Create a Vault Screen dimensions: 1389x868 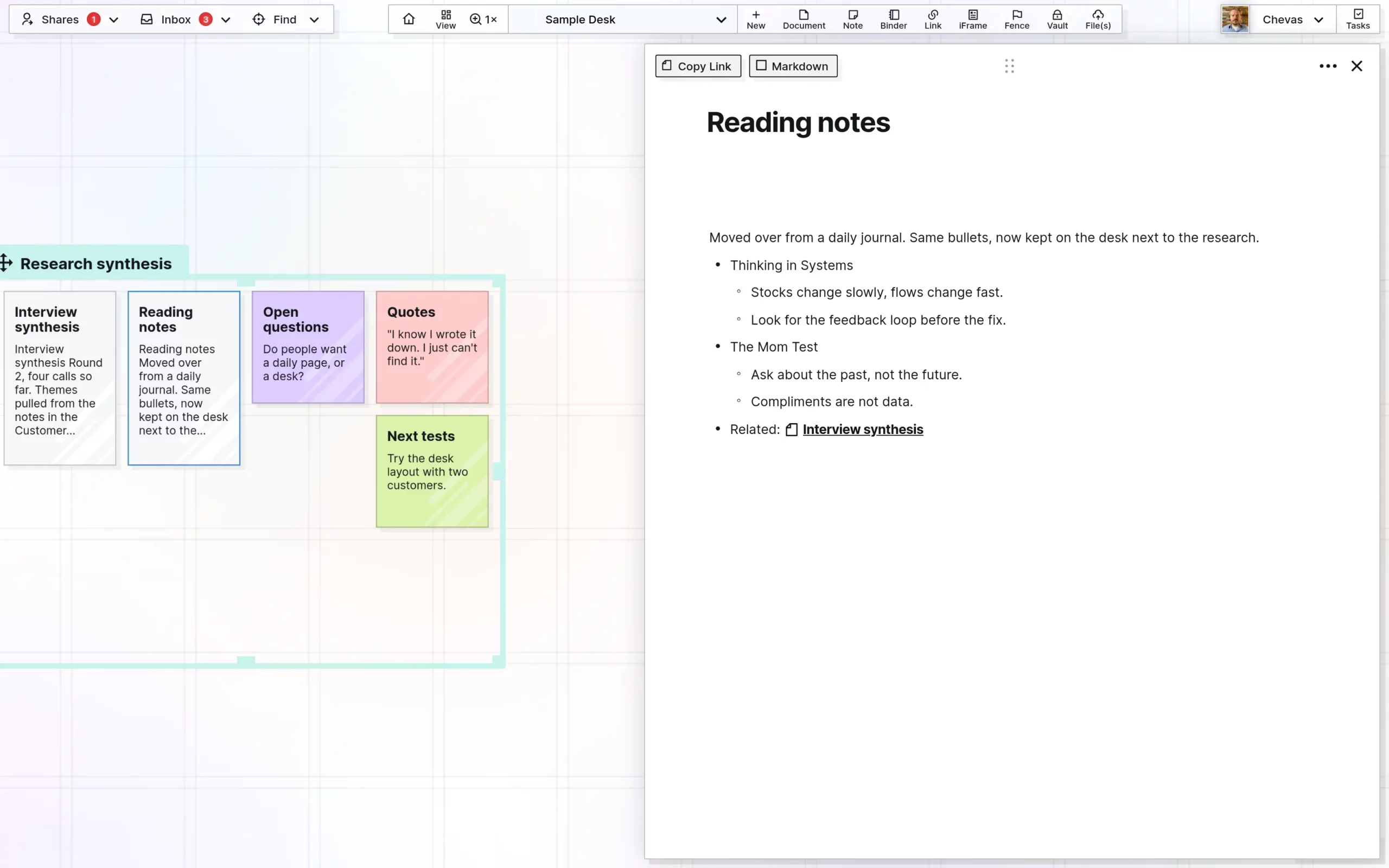coord(1057,19)
